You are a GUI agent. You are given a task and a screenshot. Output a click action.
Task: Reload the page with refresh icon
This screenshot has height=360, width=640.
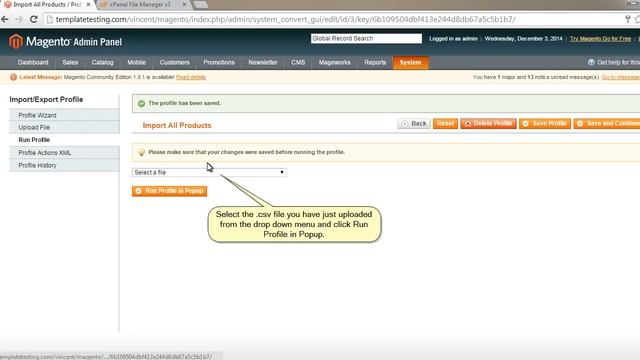(34, 19)
